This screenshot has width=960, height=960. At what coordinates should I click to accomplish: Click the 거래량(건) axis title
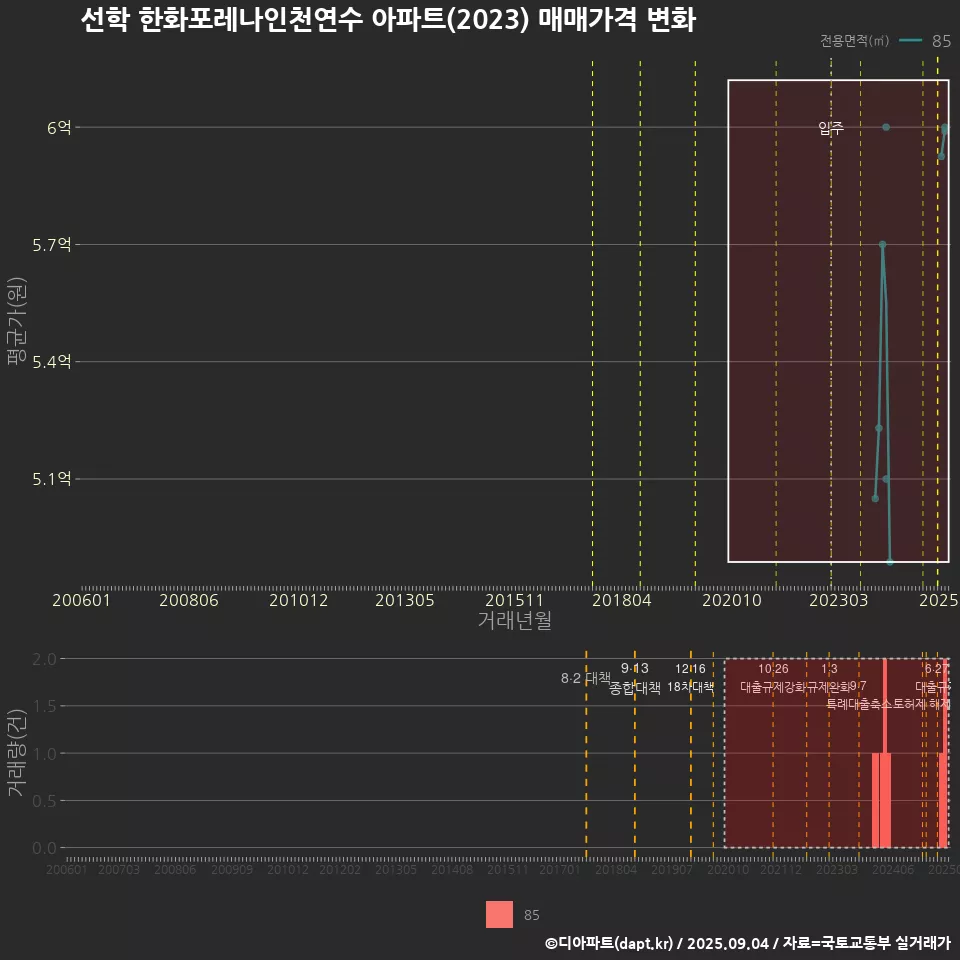coord(16,753)
